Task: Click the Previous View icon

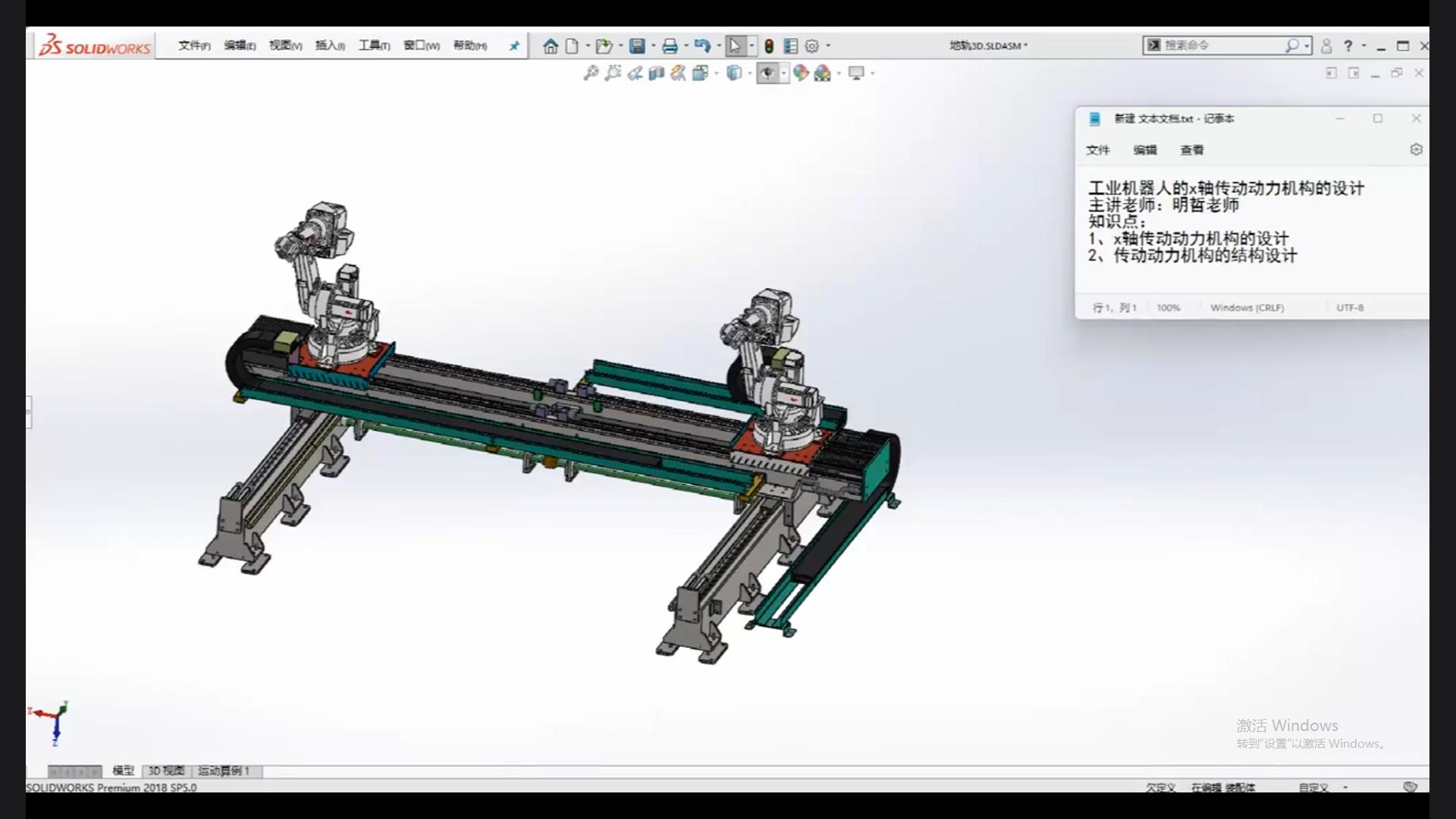Action: [x=635, y=73]
